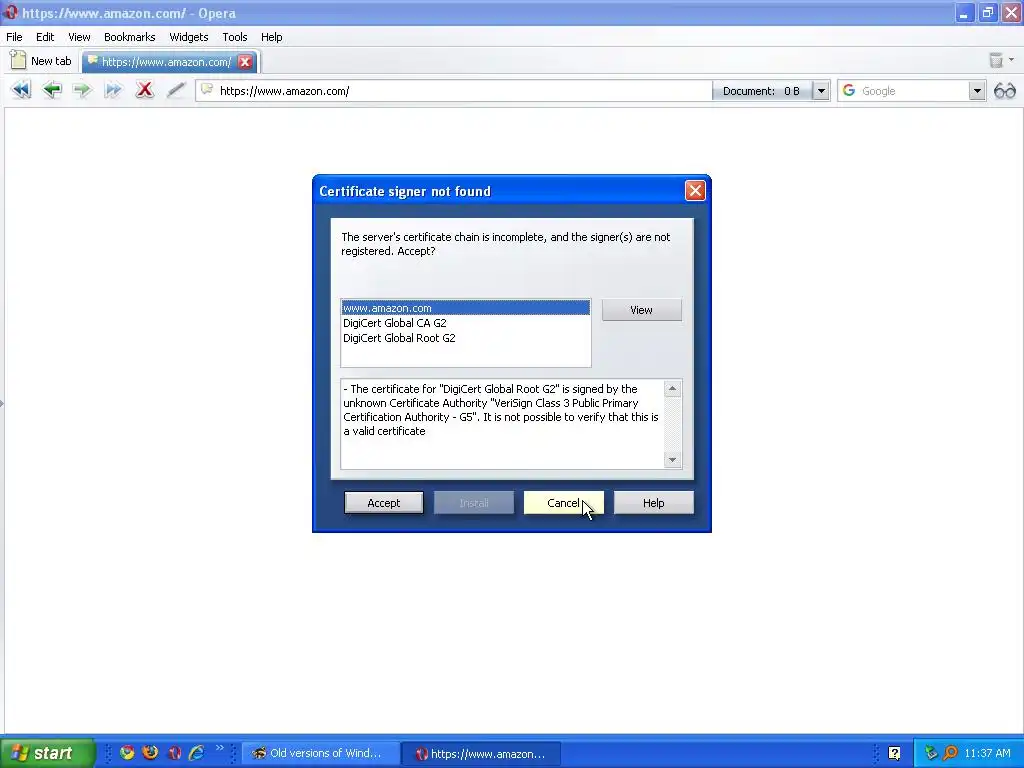Go back with the green Back arrow

pyautogui.click(x=52, y=89)
